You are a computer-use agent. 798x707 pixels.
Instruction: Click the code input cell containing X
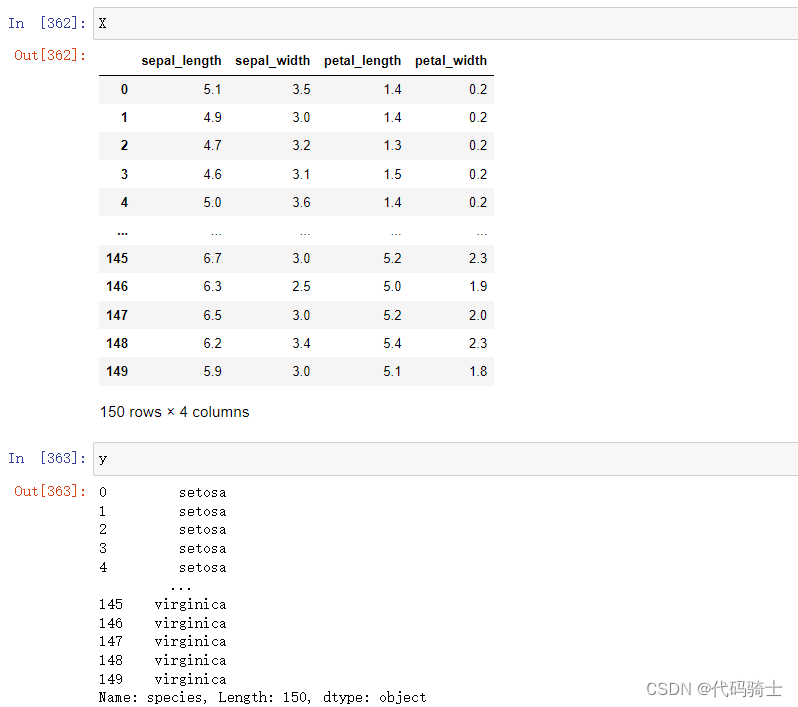tap(445, 23)
